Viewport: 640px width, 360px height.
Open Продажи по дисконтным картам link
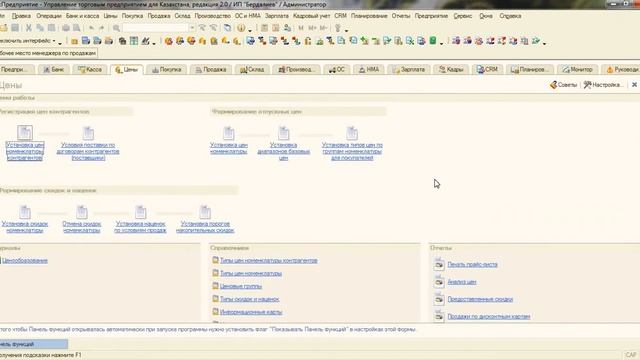pos(489,316)
